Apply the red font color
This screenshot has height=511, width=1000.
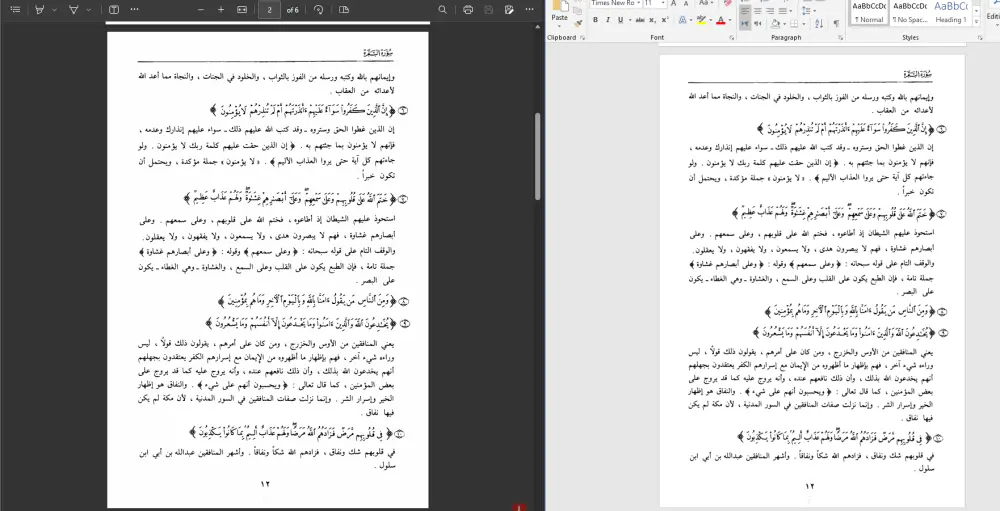coord(721,20)
